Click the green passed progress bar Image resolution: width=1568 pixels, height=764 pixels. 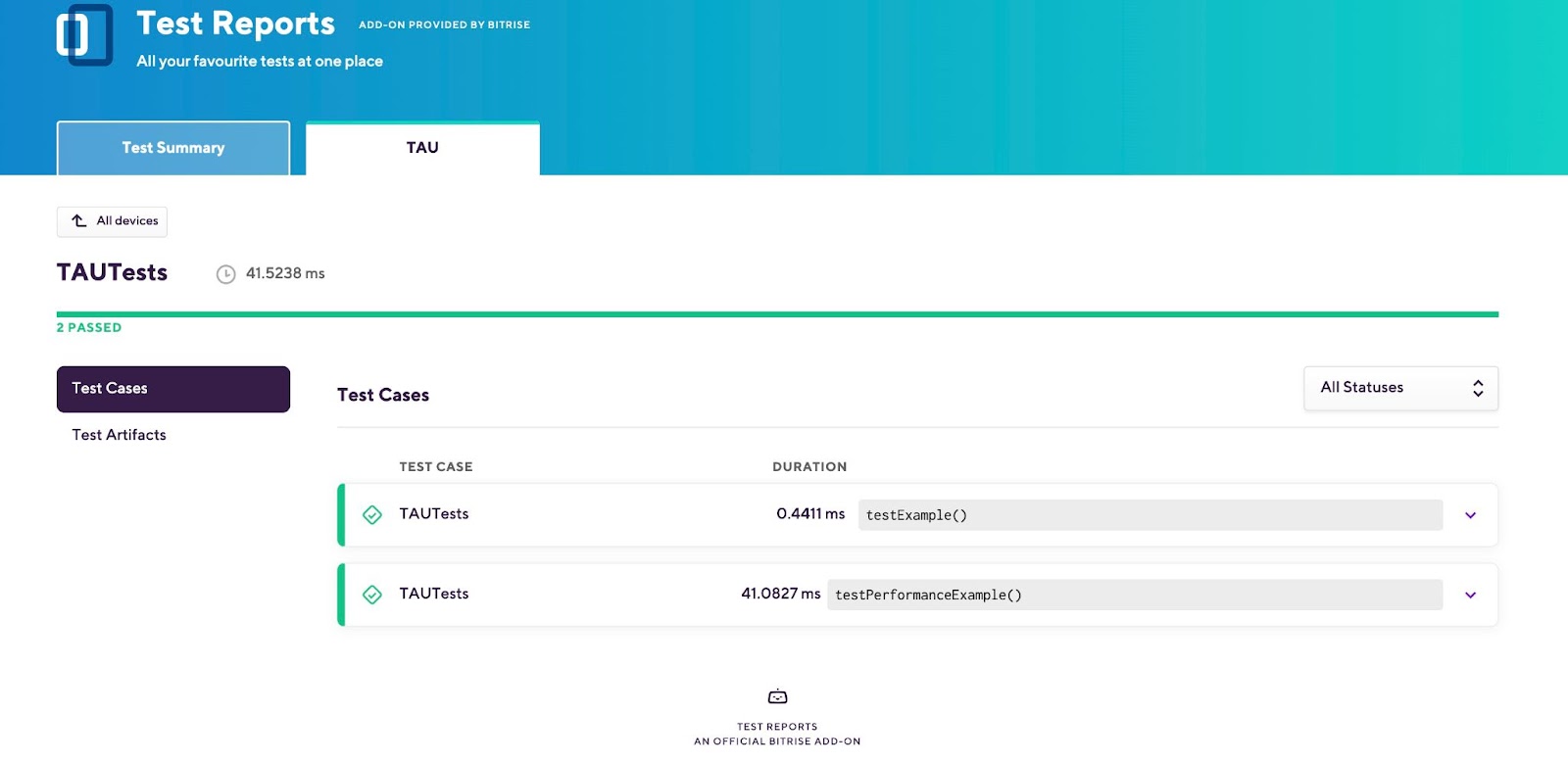[777, 314]
